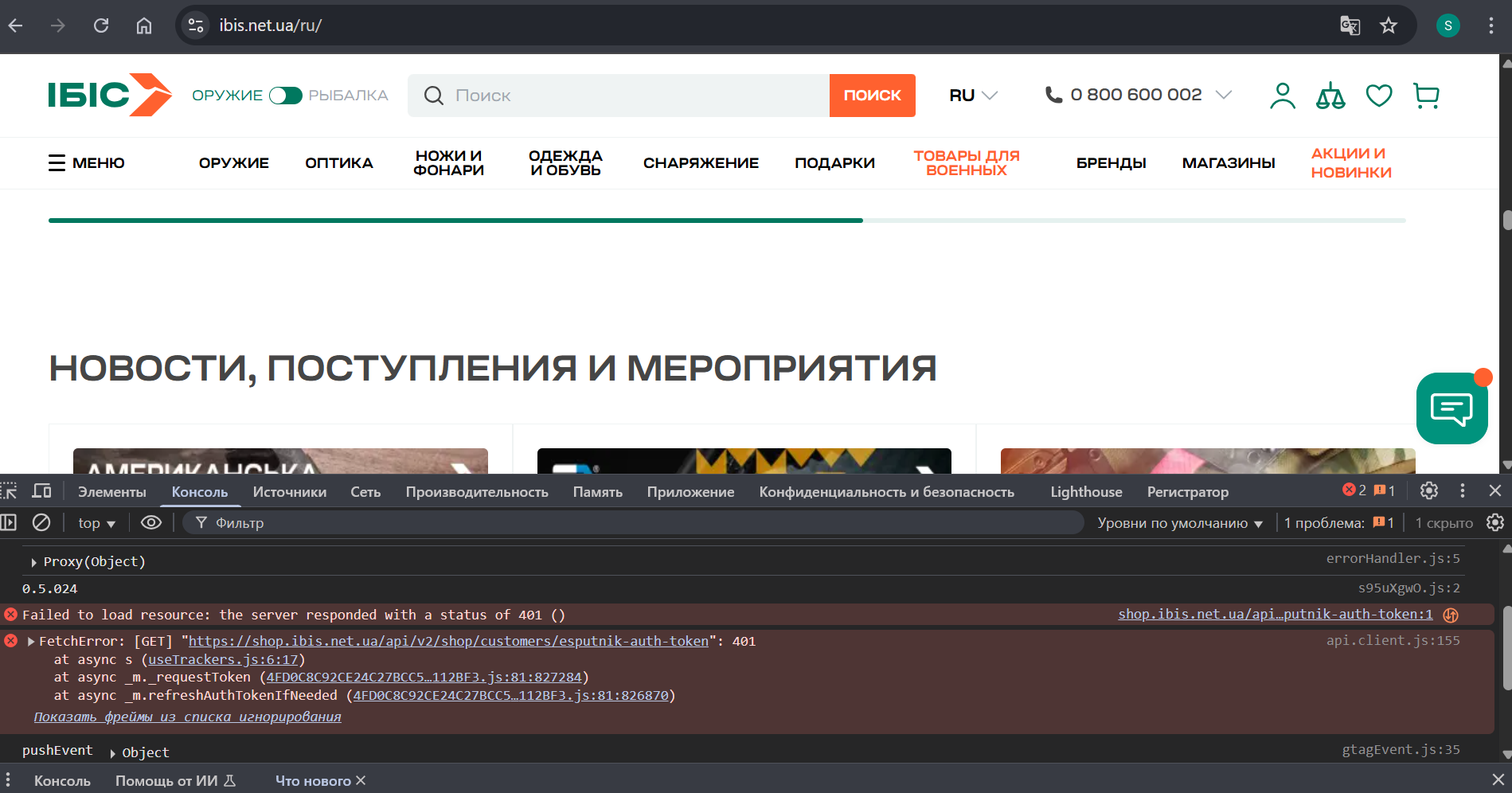Open the wishlist heart icon
The width and height of the screenshot is (1512, 793).
[x=1378, y=96]
